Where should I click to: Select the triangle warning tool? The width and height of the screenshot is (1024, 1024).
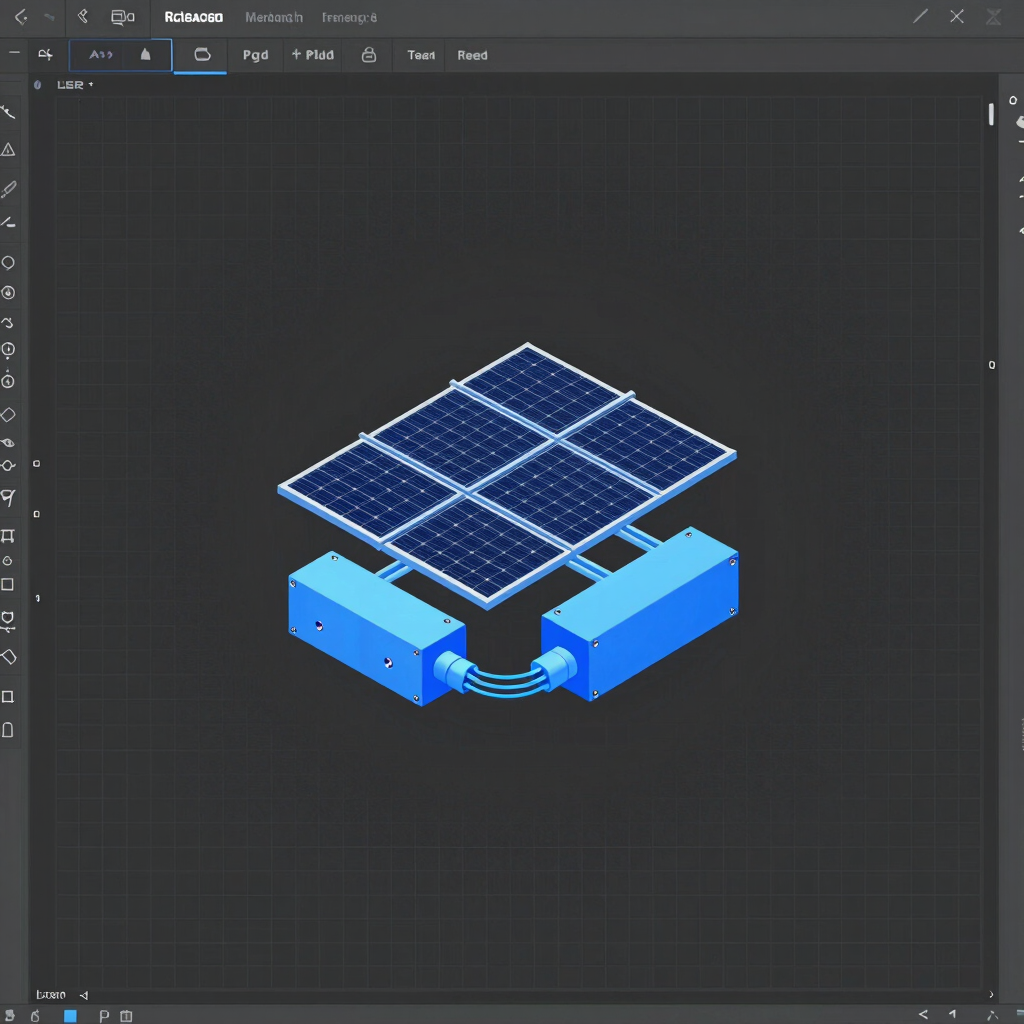click(x=8, y=150)
